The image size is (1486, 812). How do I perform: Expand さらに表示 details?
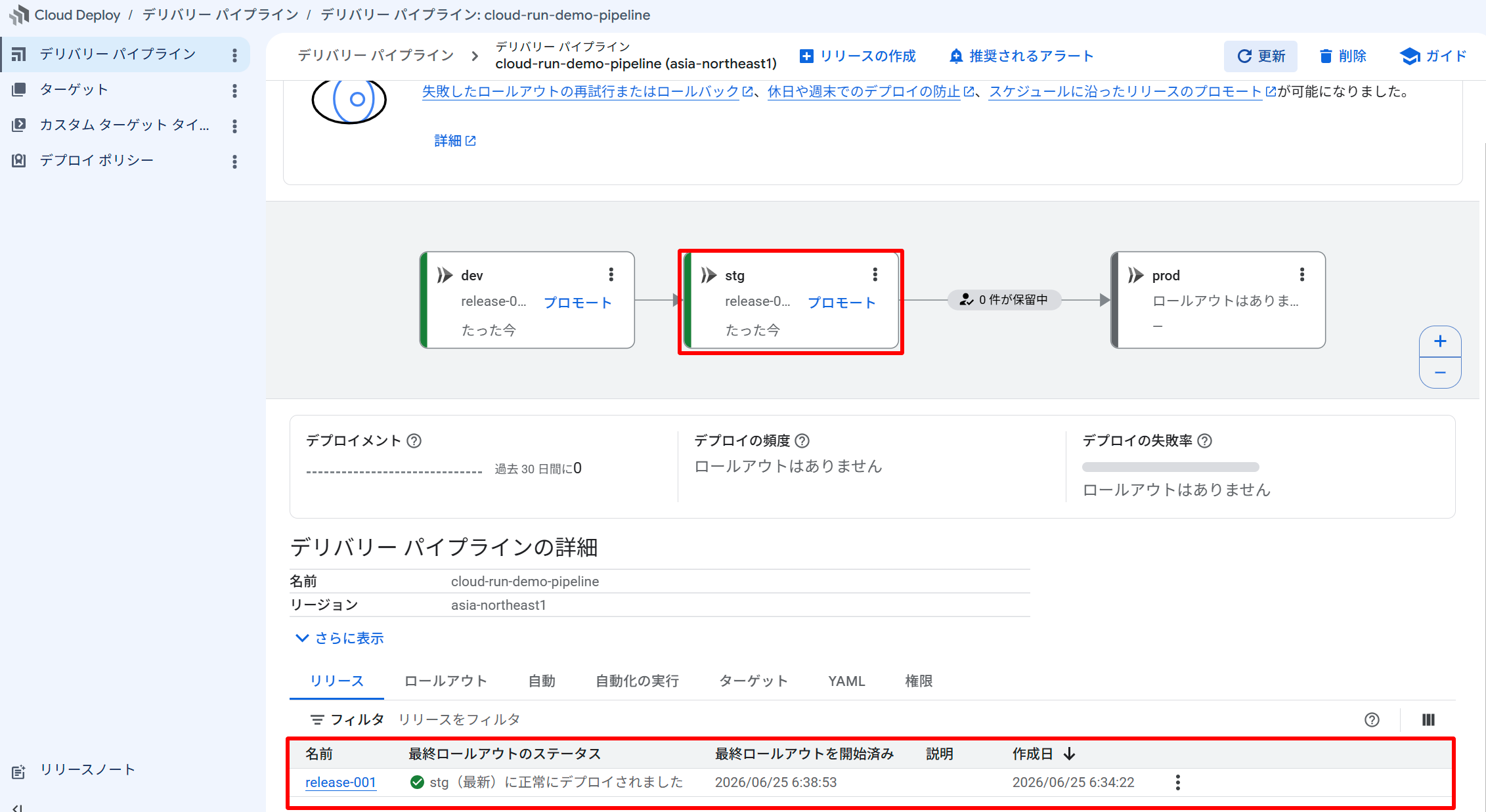(339, 638)
